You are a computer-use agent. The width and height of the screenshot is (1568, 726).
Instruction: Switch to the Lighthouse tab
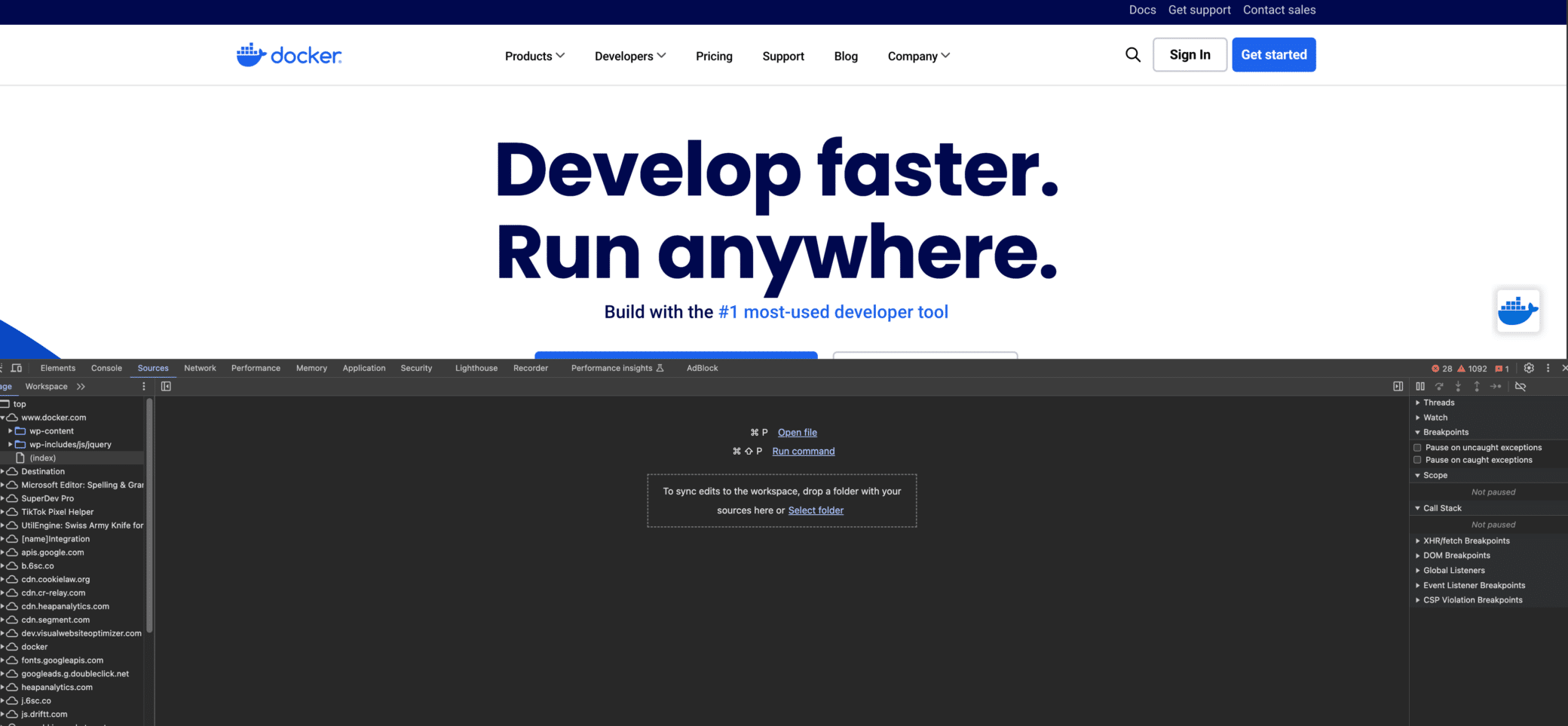(x=476, y=368)
